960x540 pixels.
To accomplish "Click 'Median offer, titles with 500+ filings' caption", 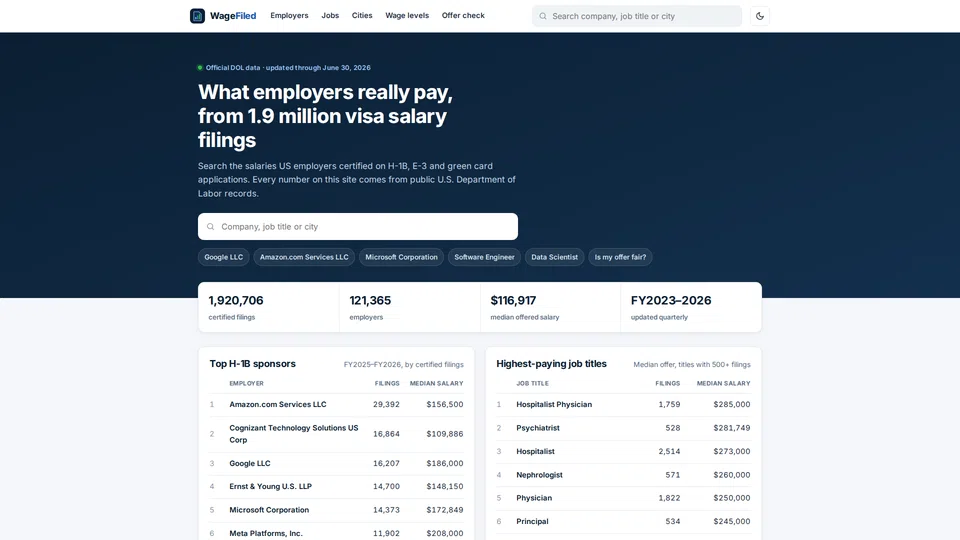I will coord(692,364).
